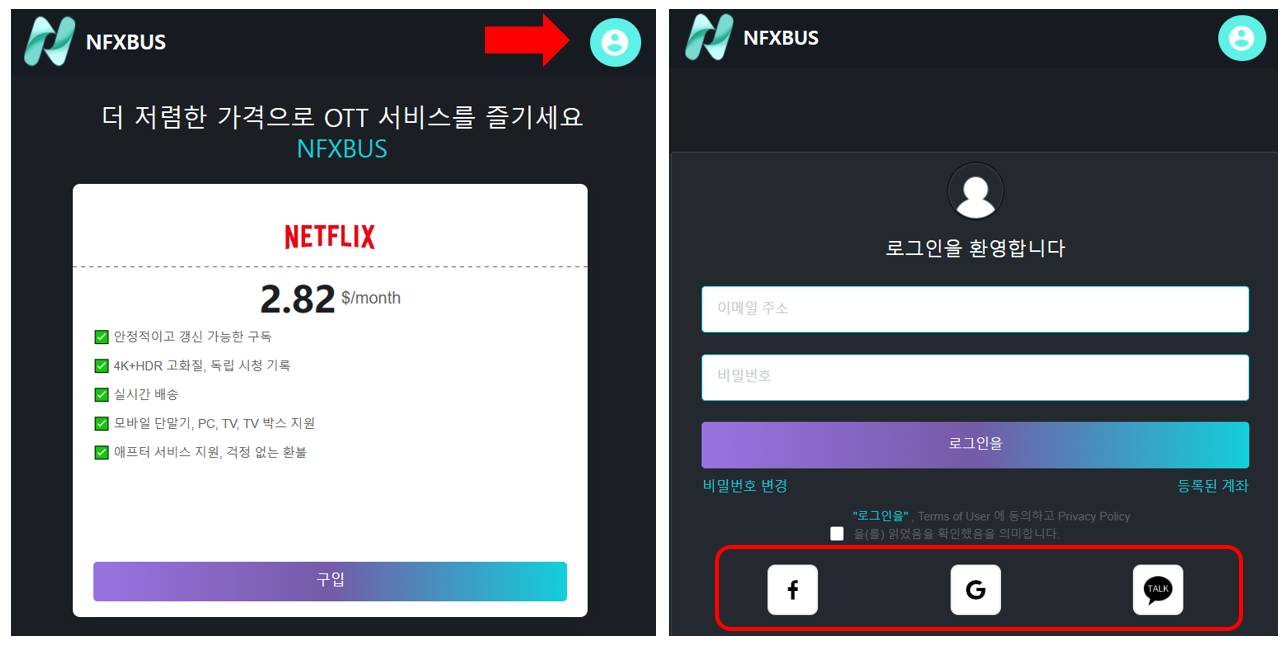1288x645 pixels.
Task: Open the Terms of User link
Action: click(x=954, y=517)
